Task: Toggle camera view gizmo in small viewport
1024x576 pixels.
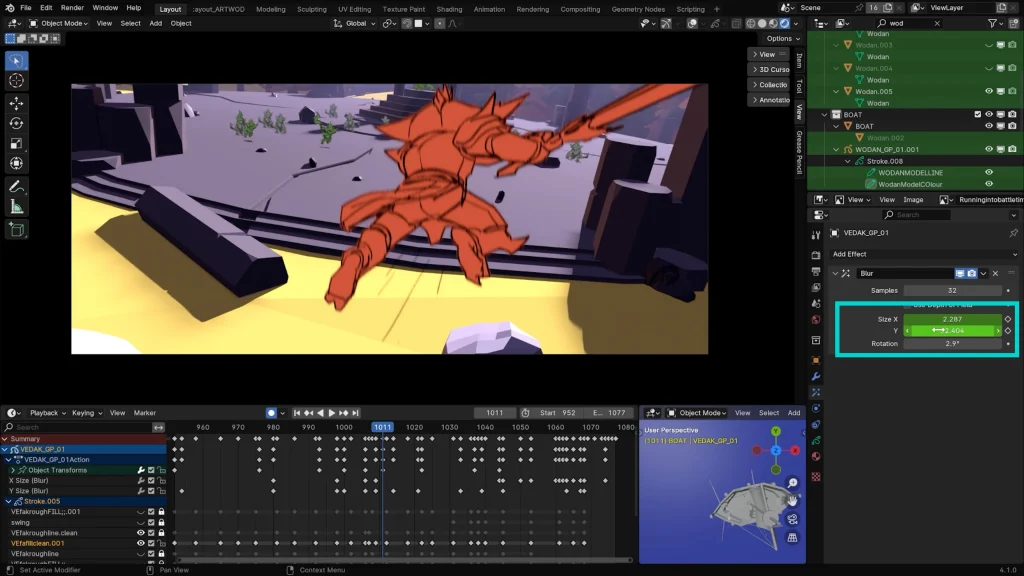Action: click(x=792, y=520)
